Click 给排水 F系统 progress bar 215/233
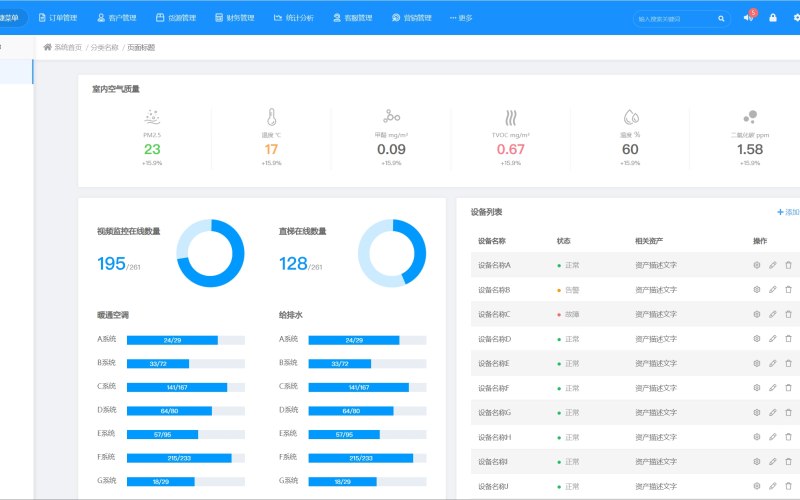 click(x=367, y=458)
